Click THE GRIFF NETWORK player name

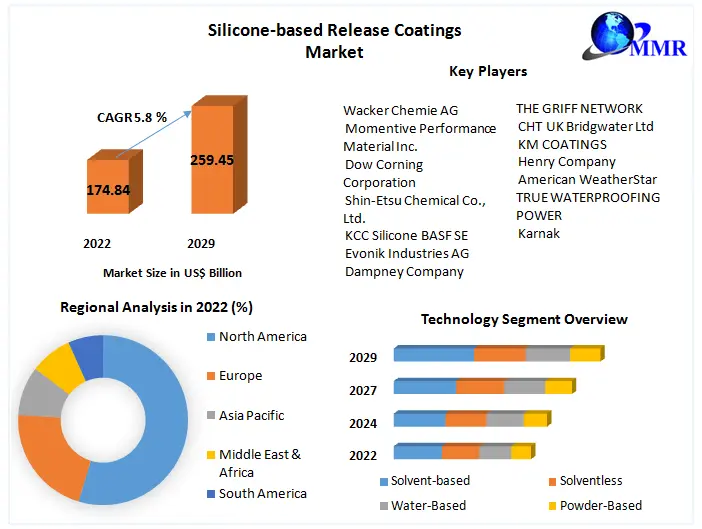[x=579, y=108]
